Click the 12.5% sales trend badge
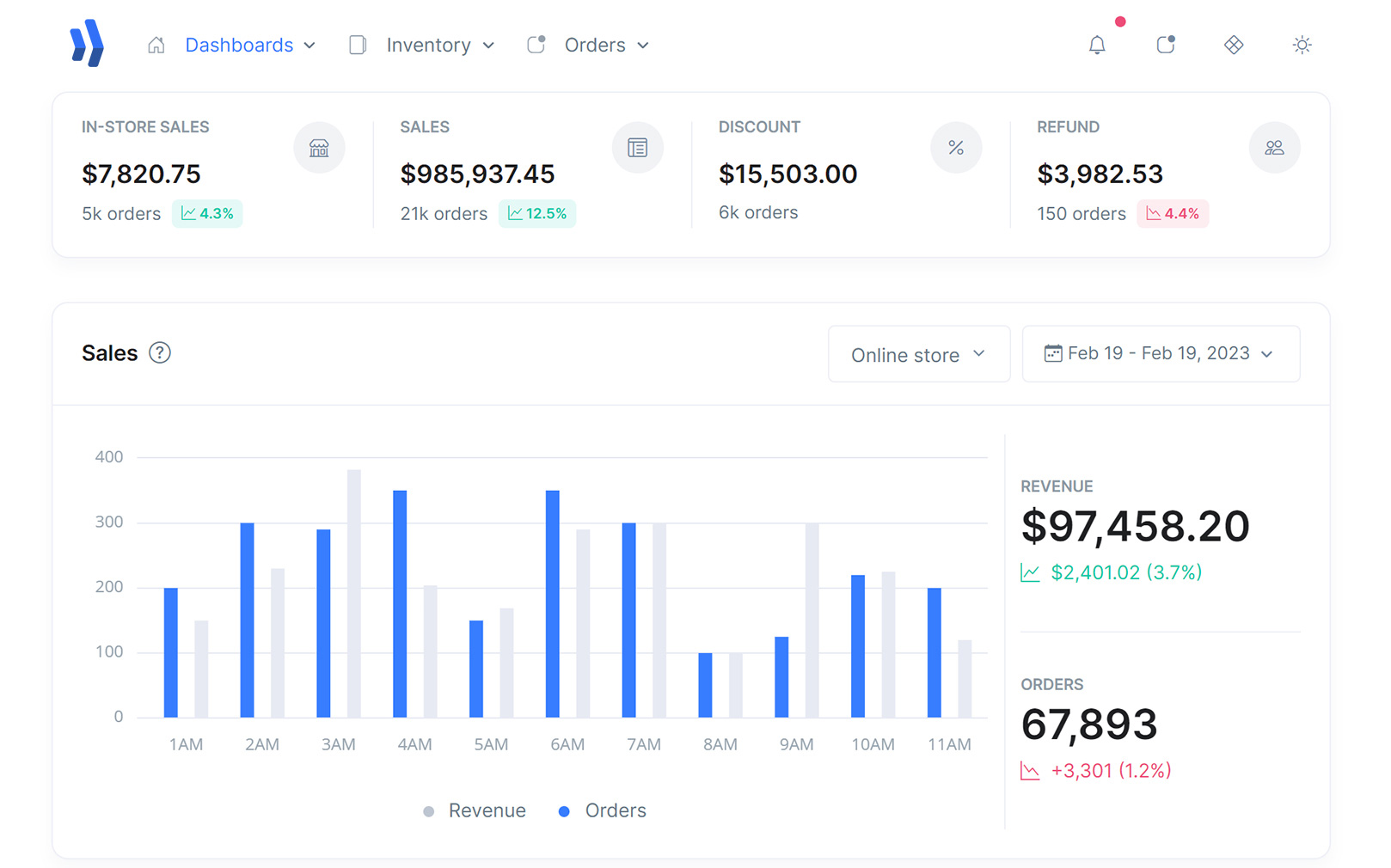Viewport: 1391px width, 868px height. click(537, 213)
